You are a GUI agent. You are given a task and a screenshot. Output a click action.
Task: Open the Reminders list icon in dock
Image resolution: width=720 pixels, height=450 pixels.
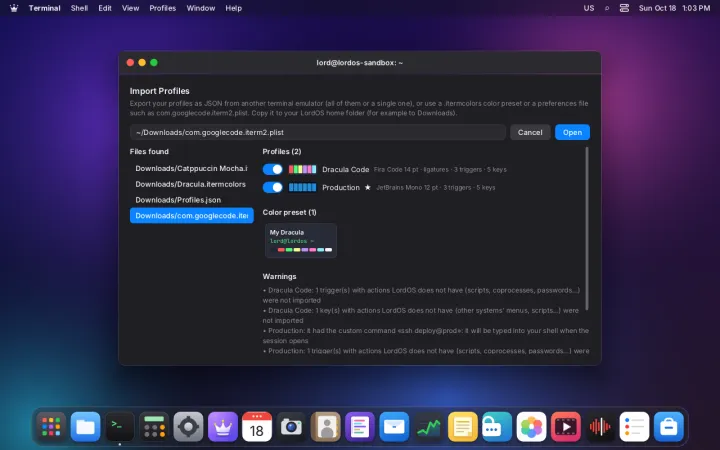pos(634,427)
